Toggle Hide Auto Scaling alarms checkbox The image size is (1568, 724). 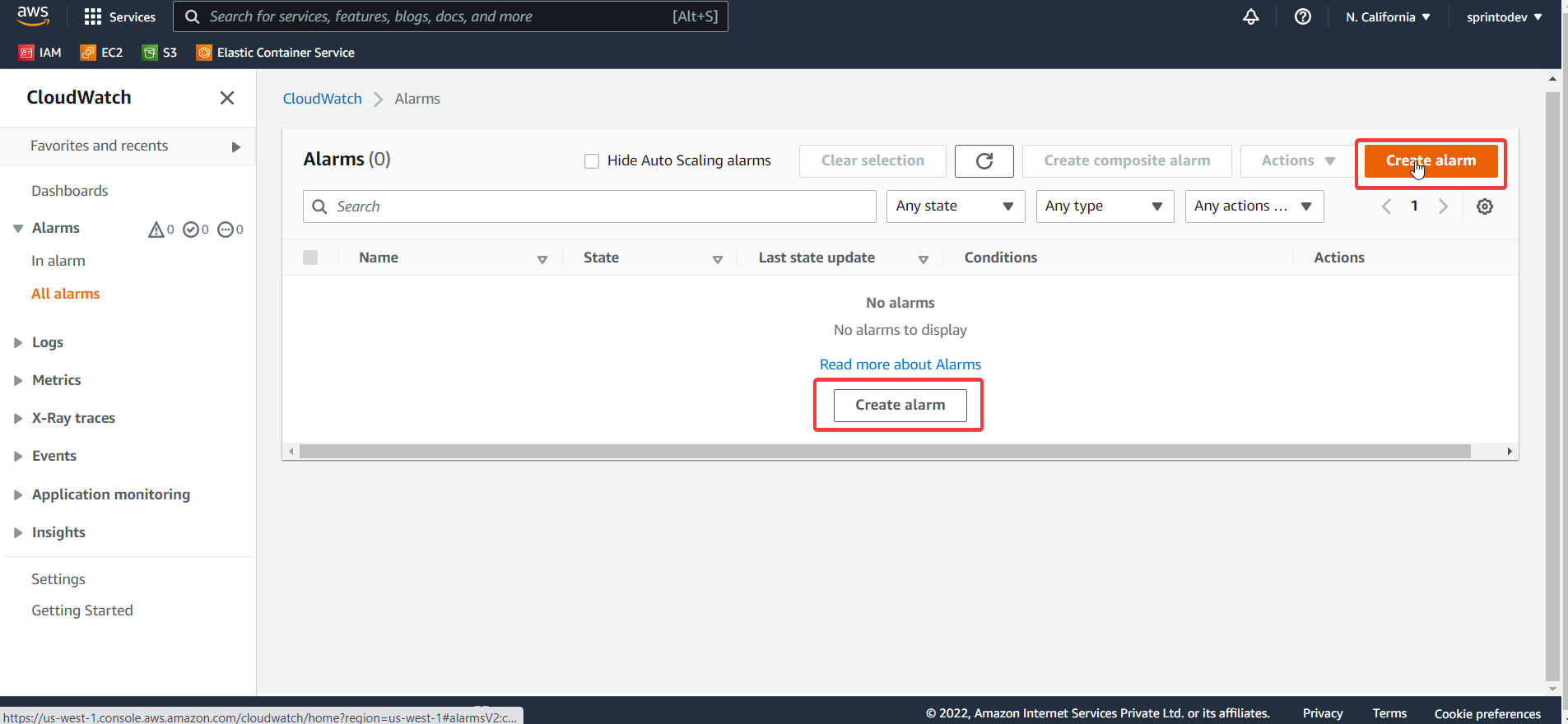pos(592,161)
